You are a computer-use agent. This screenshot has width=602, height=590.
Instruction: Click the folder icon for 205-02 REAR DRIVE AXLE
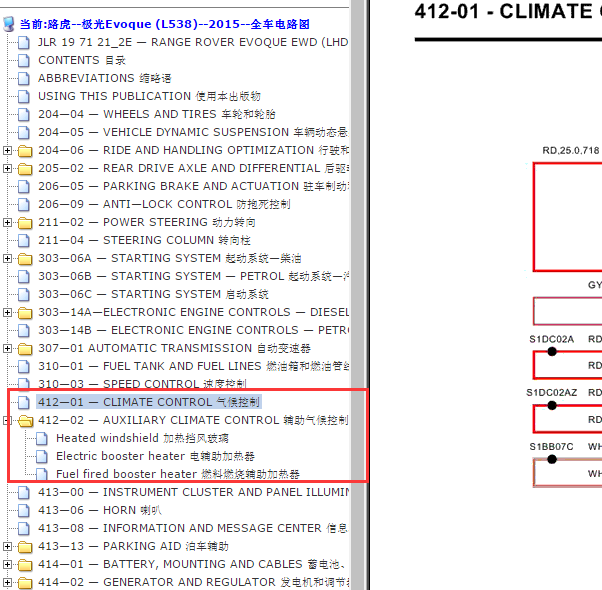click(25, 169)
